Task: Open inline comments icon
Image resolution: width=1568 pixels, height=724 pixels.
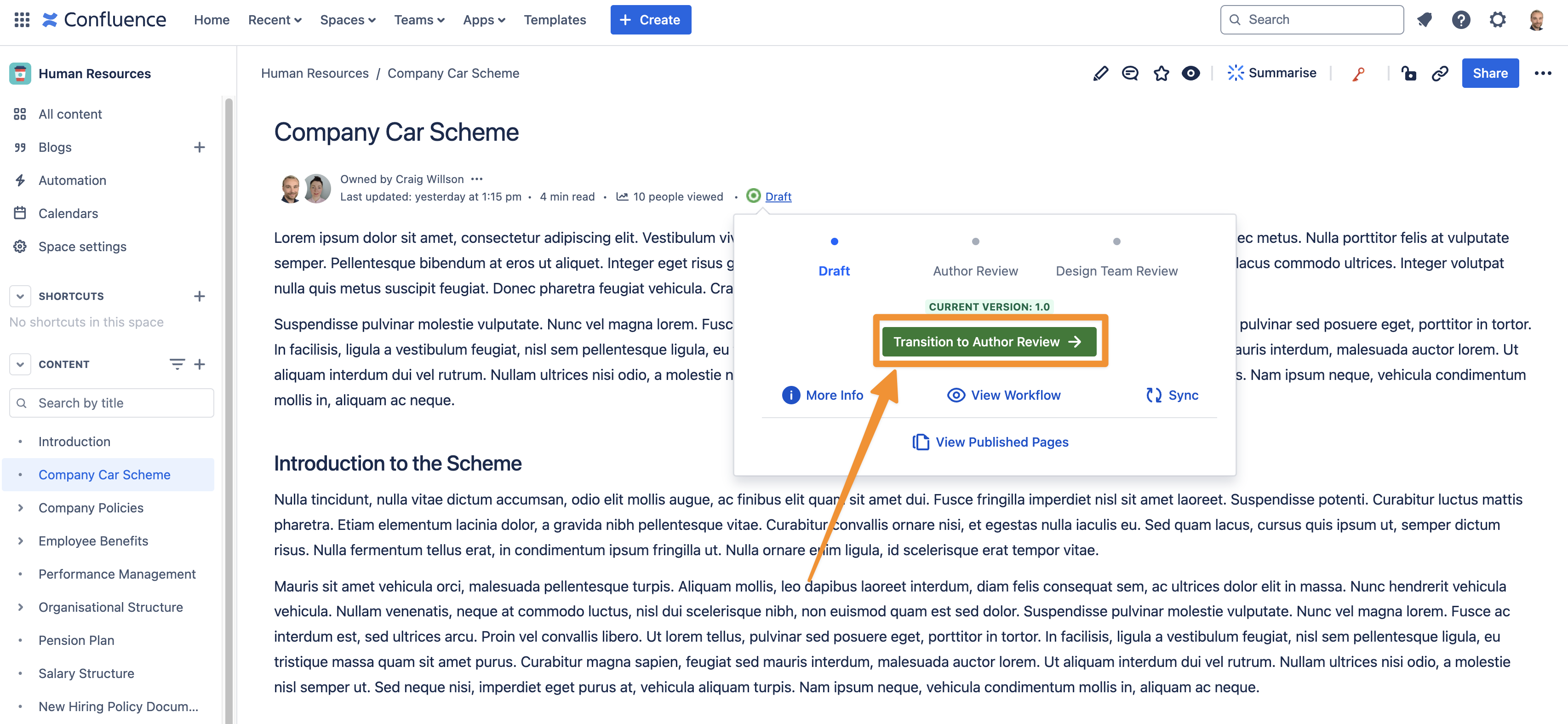Action: point(1130,74)
